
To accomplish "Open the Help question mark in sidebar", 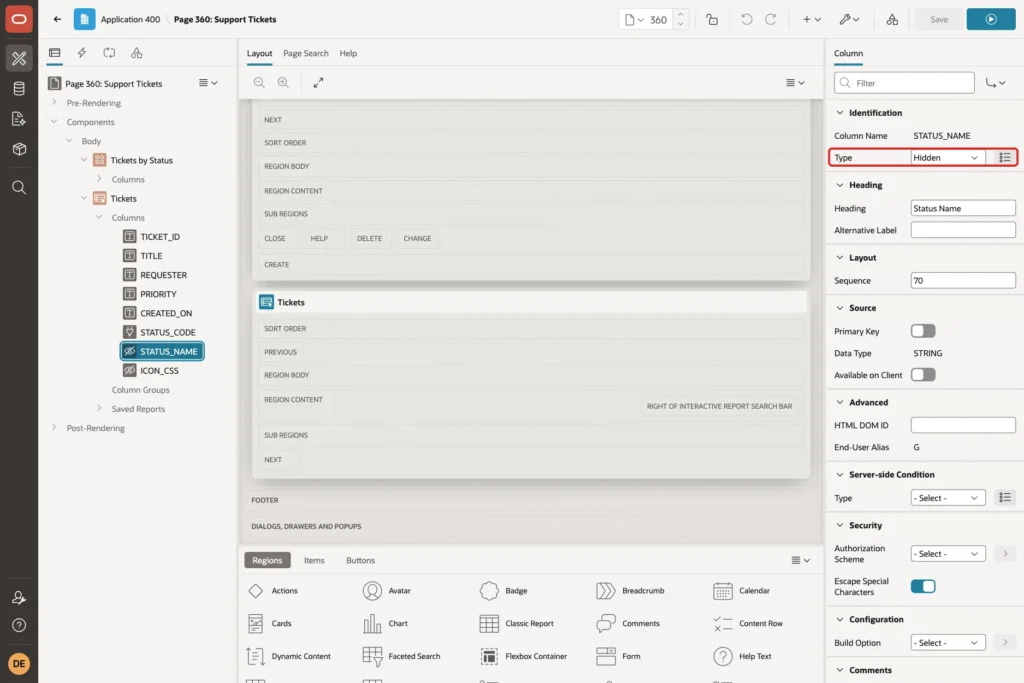I will pos(19,626).
